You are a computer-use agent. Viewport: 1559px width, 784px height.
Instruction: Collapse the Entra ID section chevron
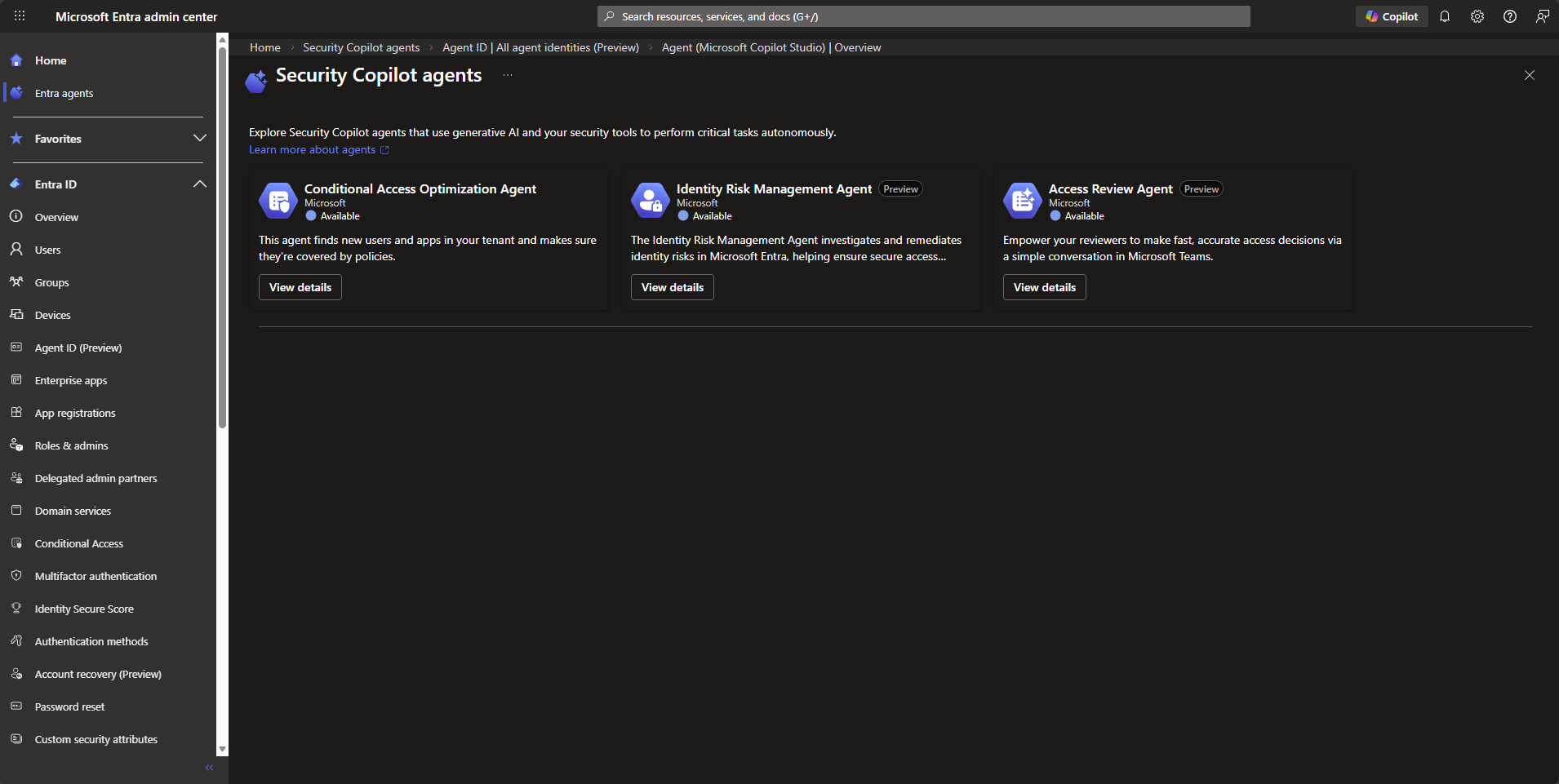(199, 184)
